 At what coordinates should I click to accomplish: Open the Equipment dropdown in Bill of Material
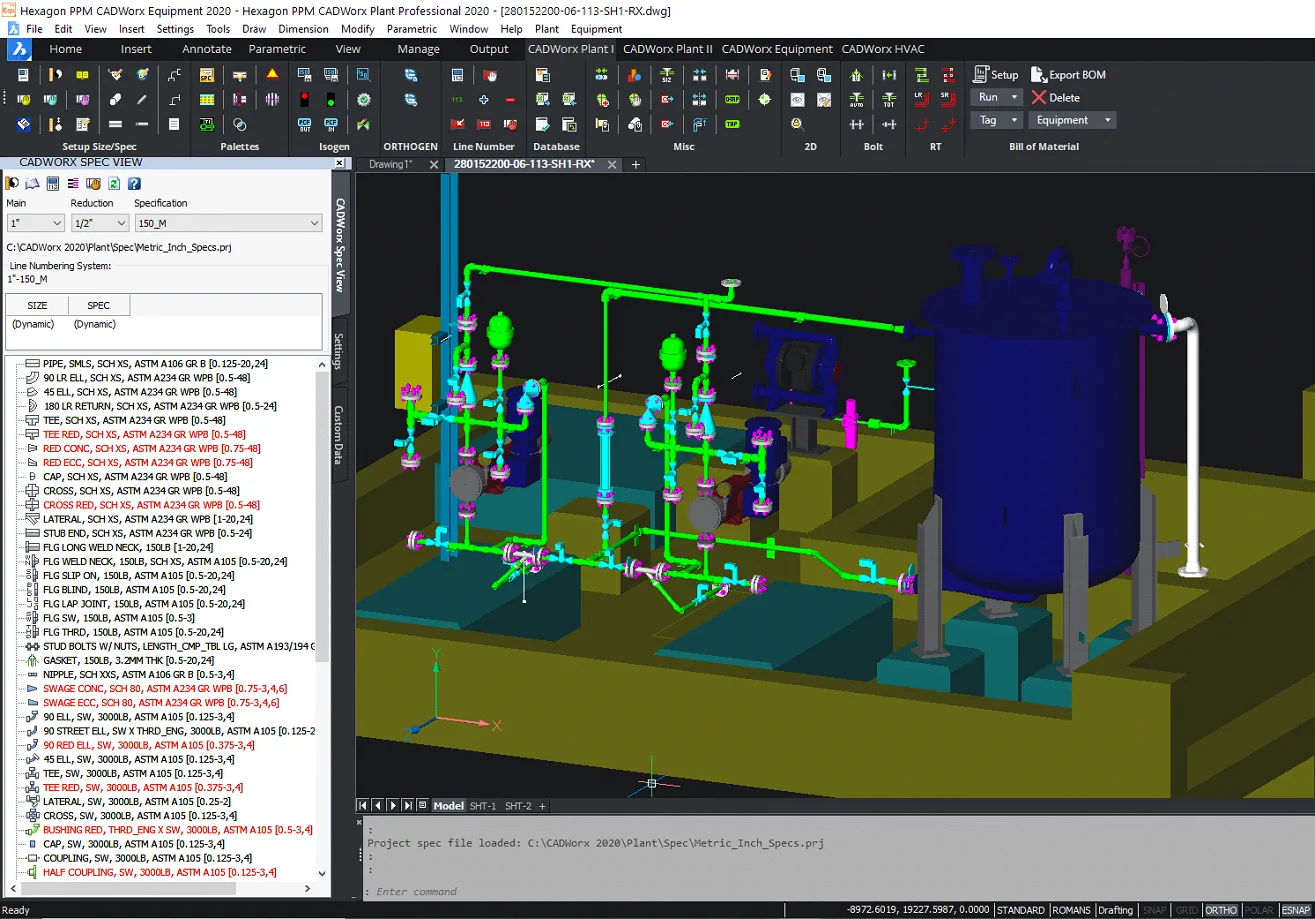coord(1072,119)
